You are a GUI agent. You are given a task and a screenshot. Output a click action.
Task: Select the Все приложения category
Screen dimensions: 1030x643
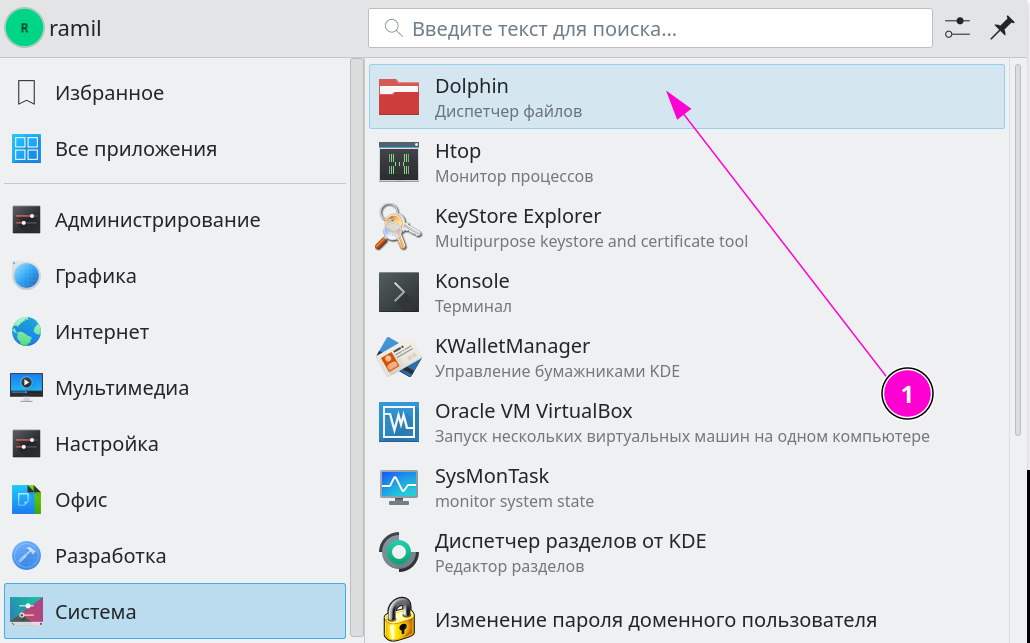(175, 148)
